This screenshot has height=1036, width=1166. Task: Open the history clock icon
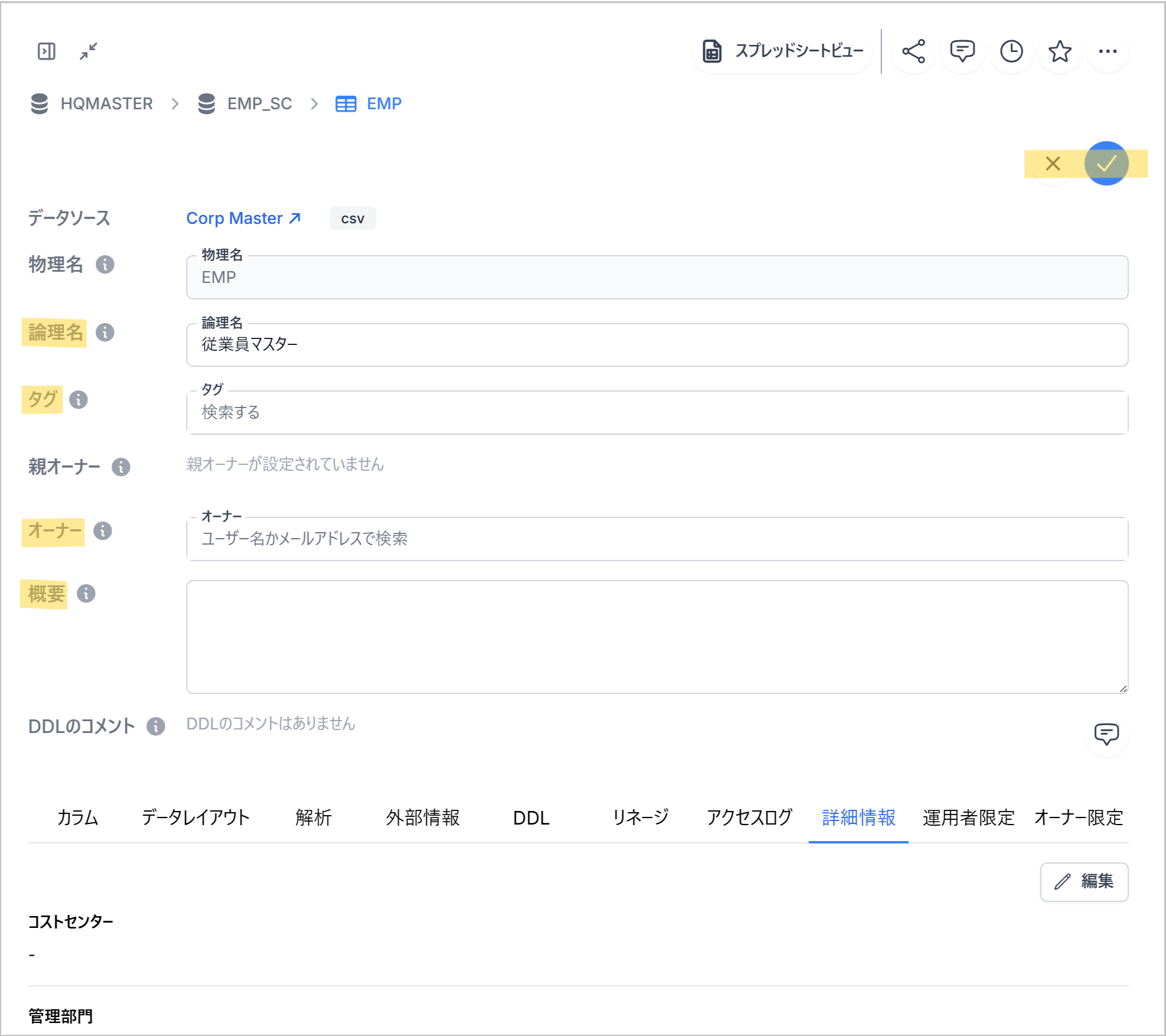pos(1011,51)
